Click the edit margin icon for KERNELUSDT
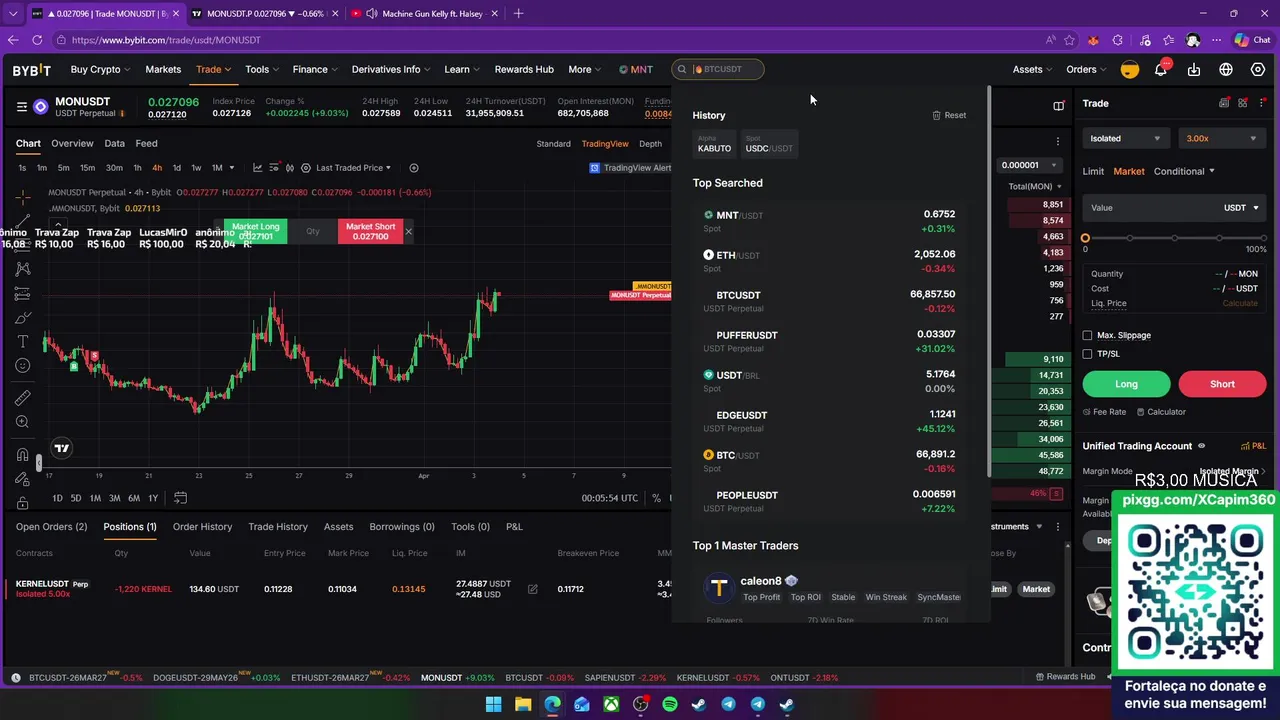This screenshot has height=720, width=1280. 532,589
